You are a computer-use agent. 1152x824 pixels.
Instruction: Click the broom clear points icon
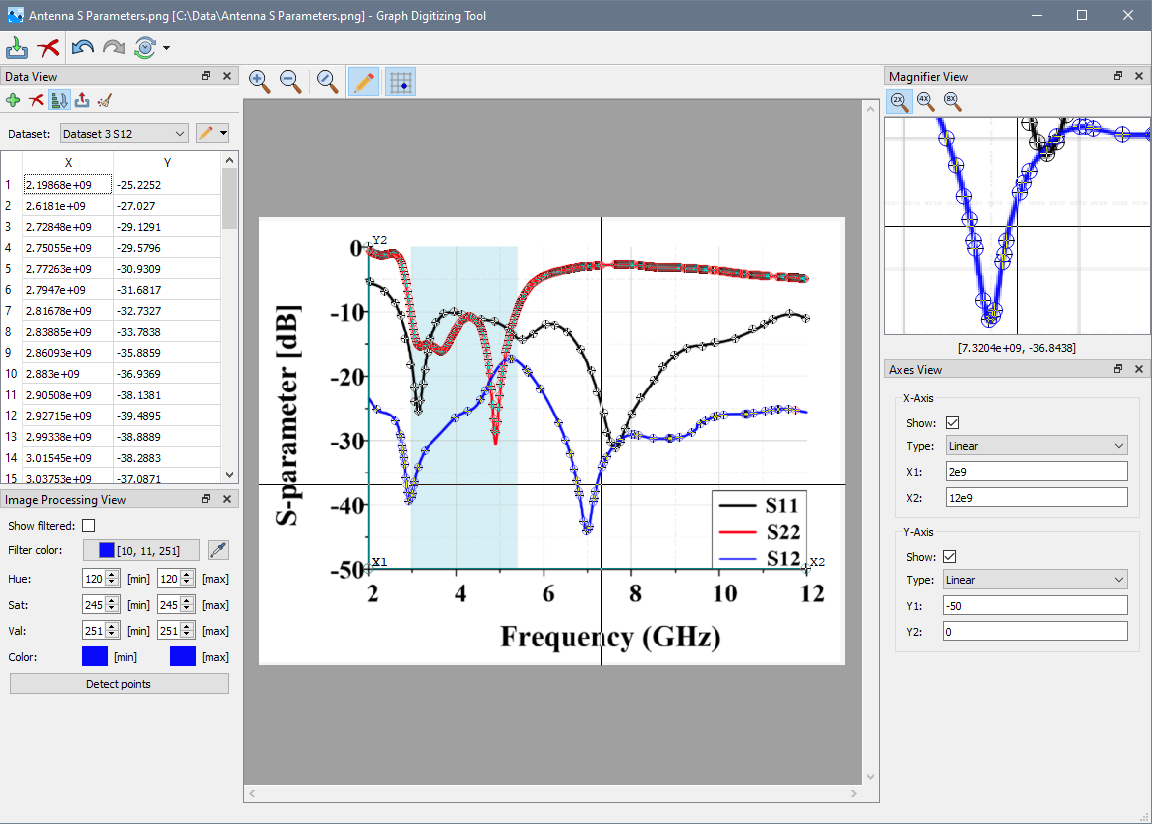tap(105, 100)
